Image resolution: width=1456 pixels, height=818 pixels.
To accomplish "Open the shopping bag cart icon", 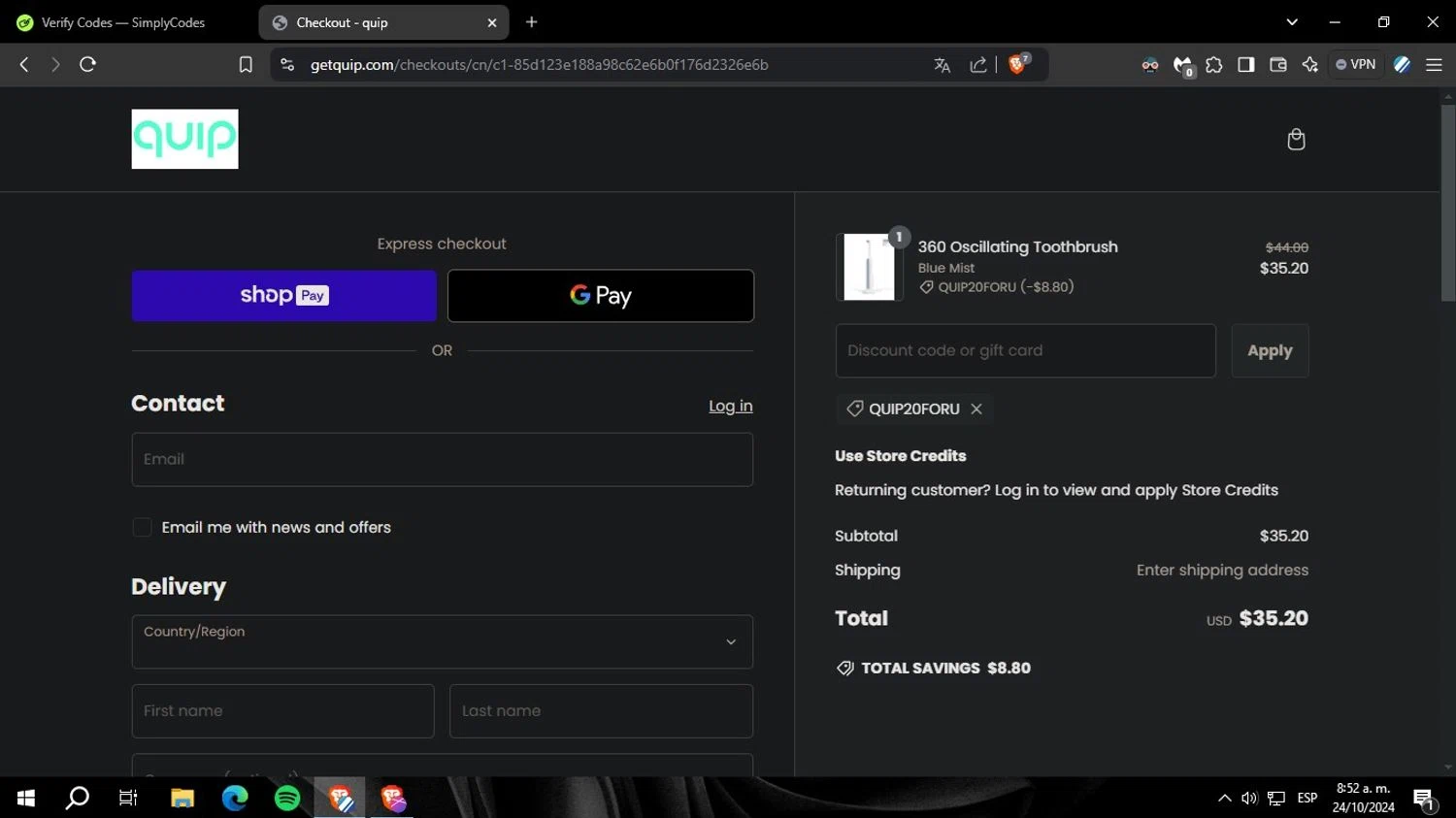I will pos(1296,140).
